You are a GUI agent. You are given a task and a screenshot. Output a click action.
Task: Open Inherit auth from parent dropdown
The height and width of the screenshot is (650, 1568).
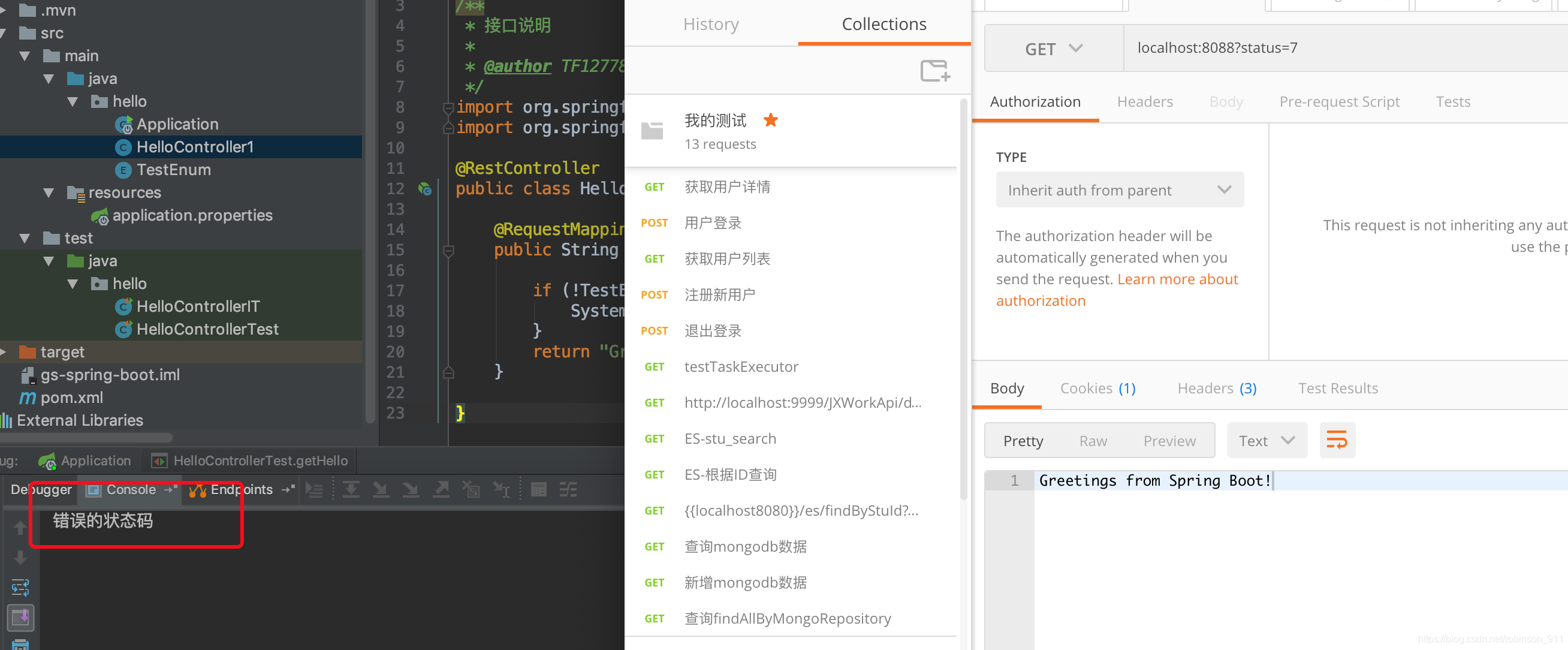(x=1119, y=190)
